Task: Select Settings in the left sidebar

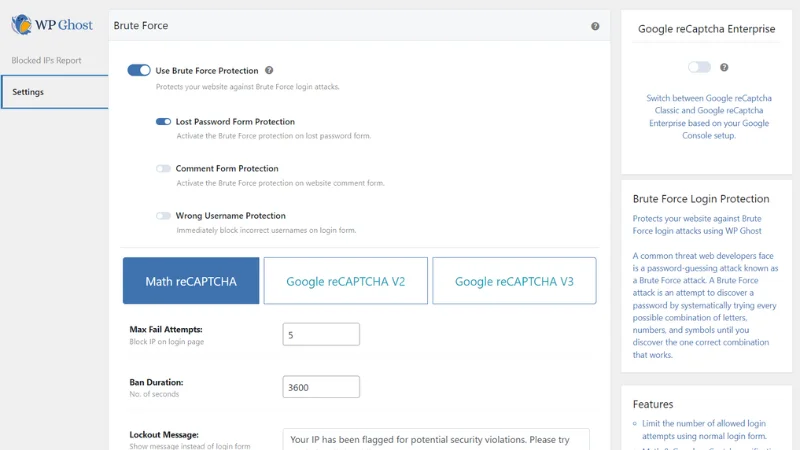Action: tap(28, 92)
